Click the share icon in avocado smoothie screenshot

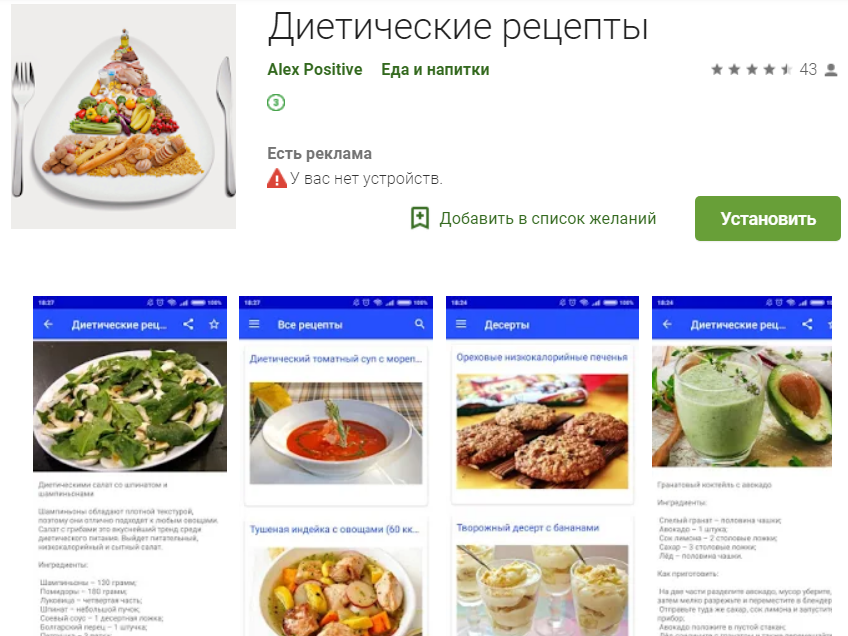(807, 324)
